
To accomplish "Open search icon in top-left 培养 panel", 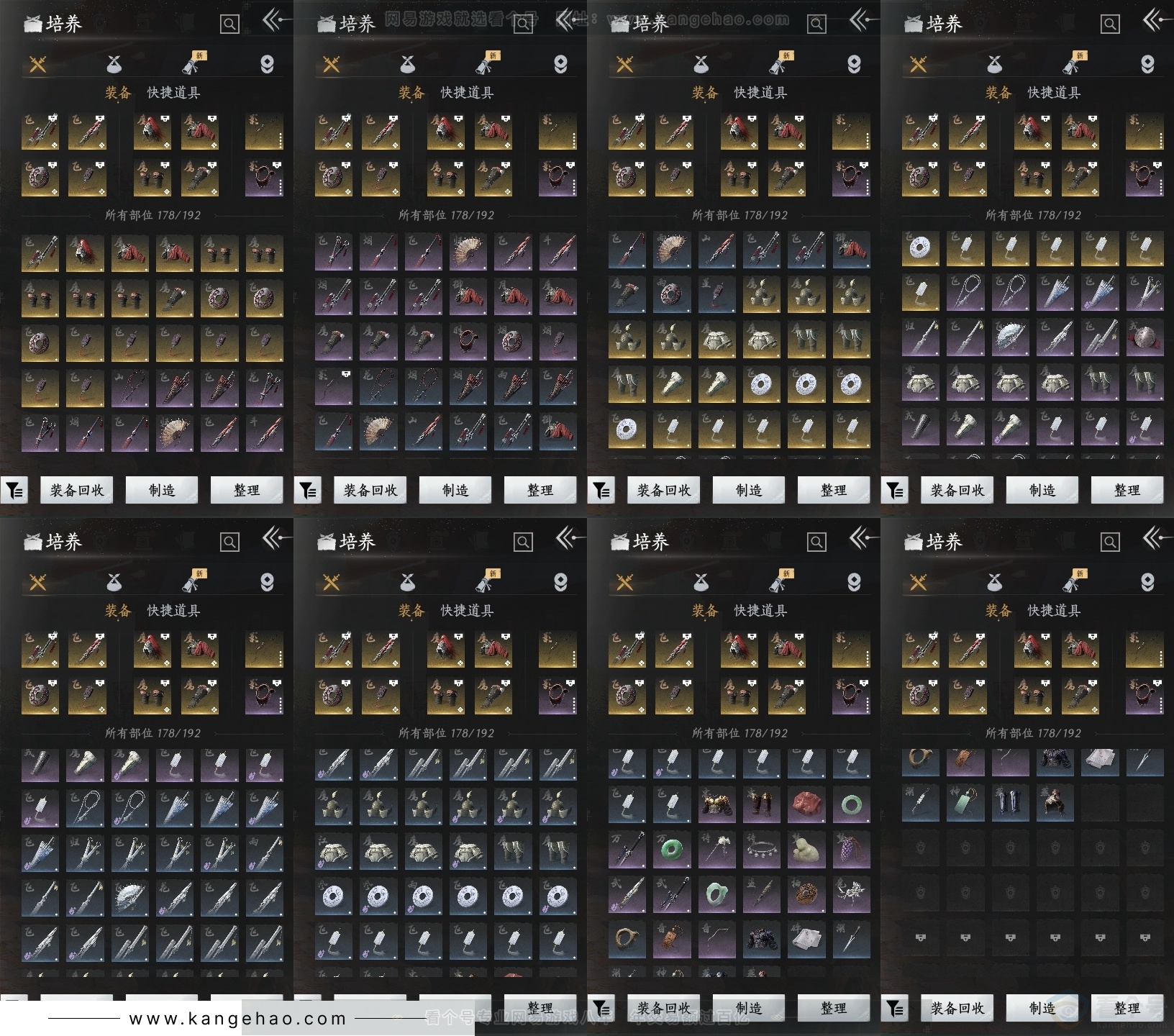I will point(229,24).
